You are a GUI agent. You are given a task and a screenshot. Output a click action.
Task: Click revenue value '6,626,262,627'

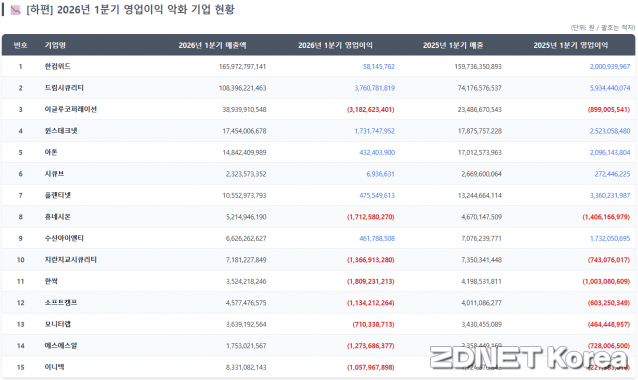pyautogui.click(x=246, y=238)
